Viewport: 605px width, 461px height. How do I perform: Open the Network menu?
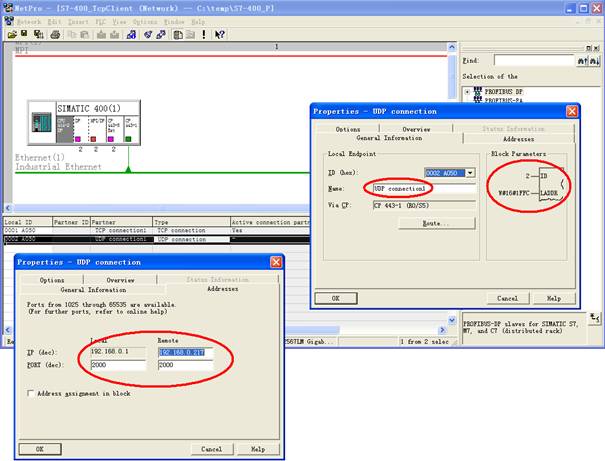(x=29, y=22)
